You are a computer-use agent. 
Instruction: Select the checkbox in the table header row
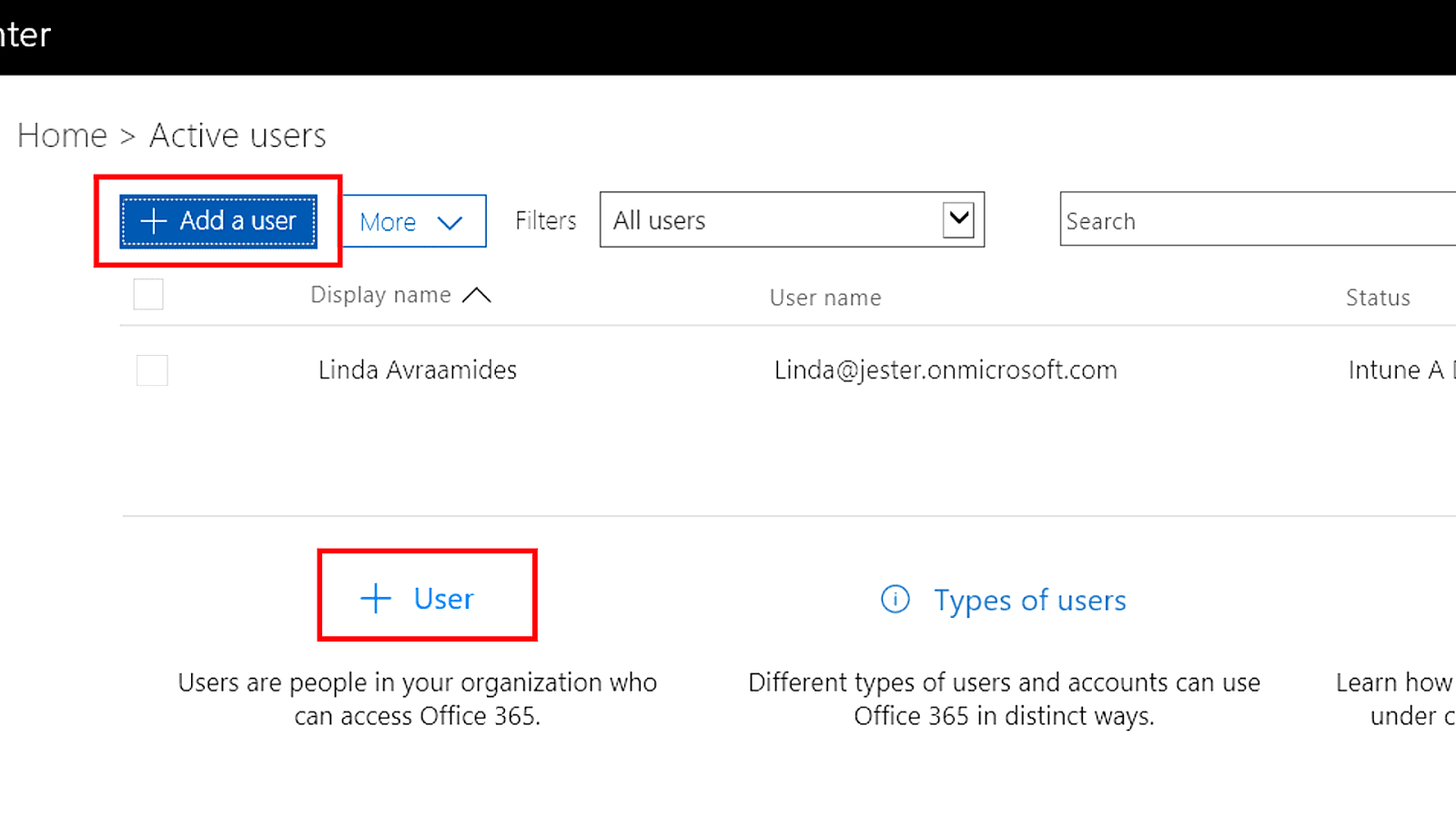pyautogui.click(x=147, y=294)
